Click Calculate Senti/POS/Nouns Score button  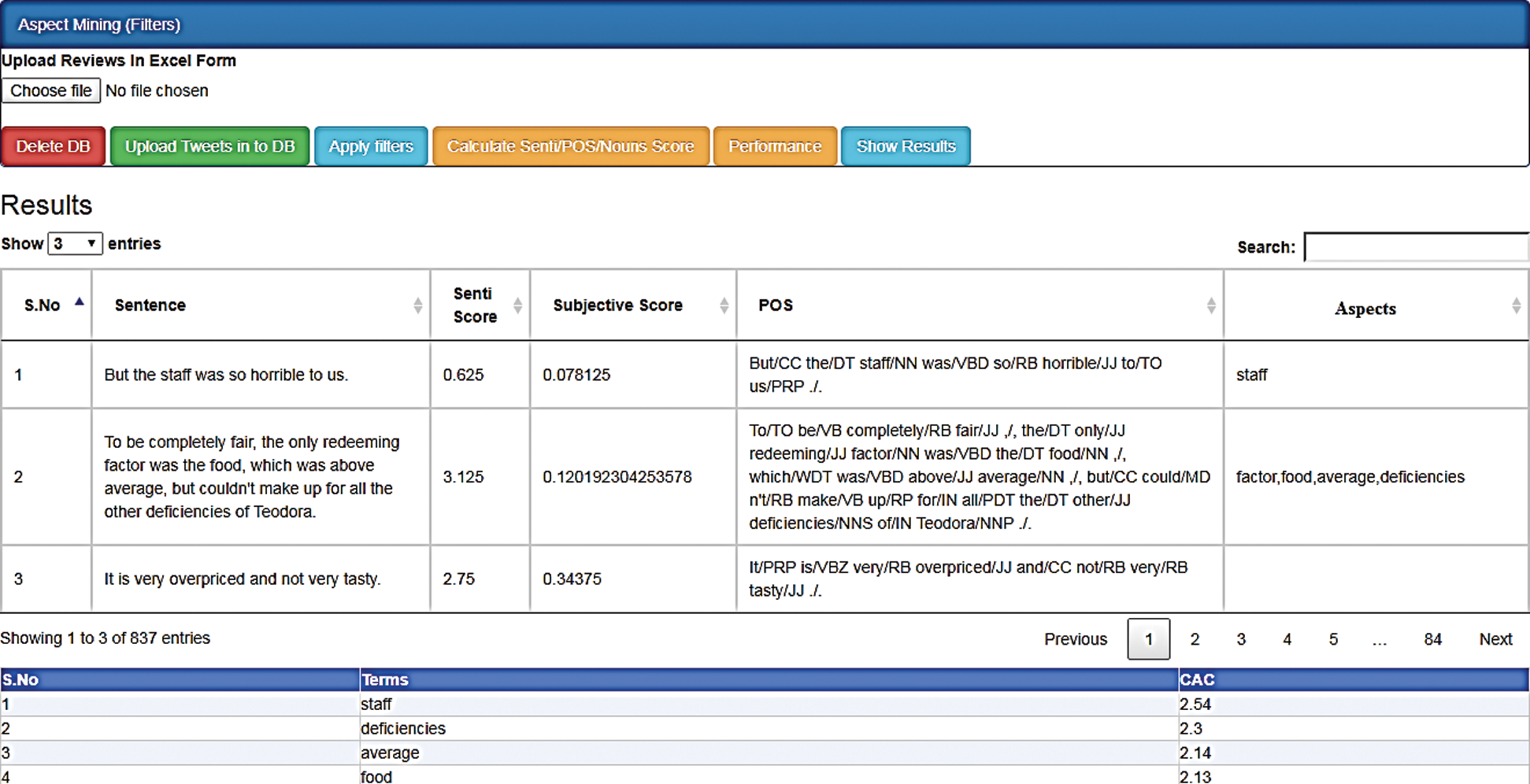point(570,146)
